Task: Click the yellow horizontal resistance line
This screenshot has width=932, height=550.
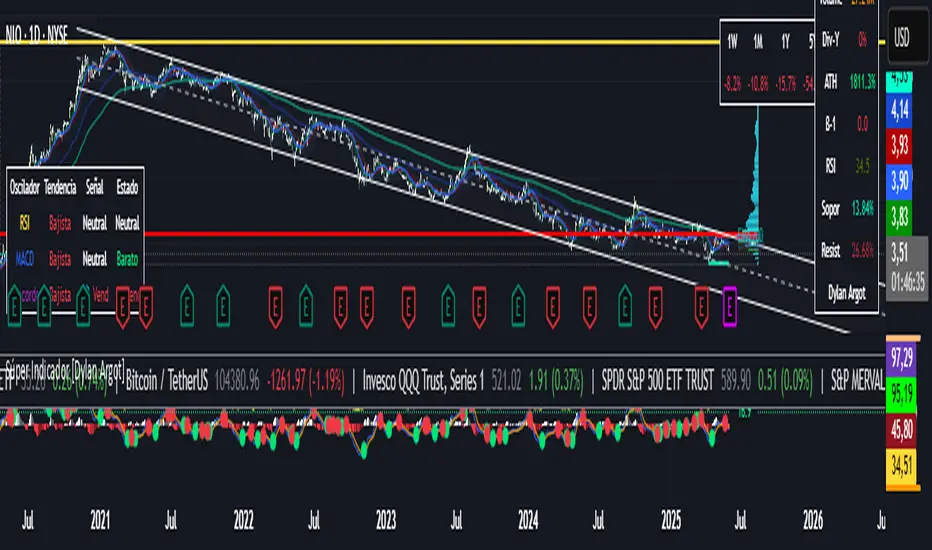Action: [360, 42]
